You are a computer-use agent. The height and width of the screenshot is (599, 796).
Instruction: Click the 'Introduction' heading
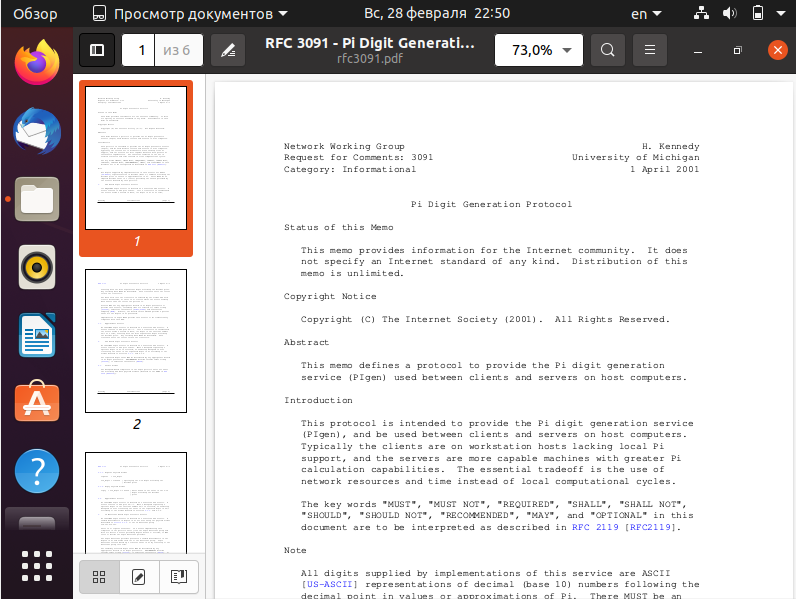pos(318,400)
